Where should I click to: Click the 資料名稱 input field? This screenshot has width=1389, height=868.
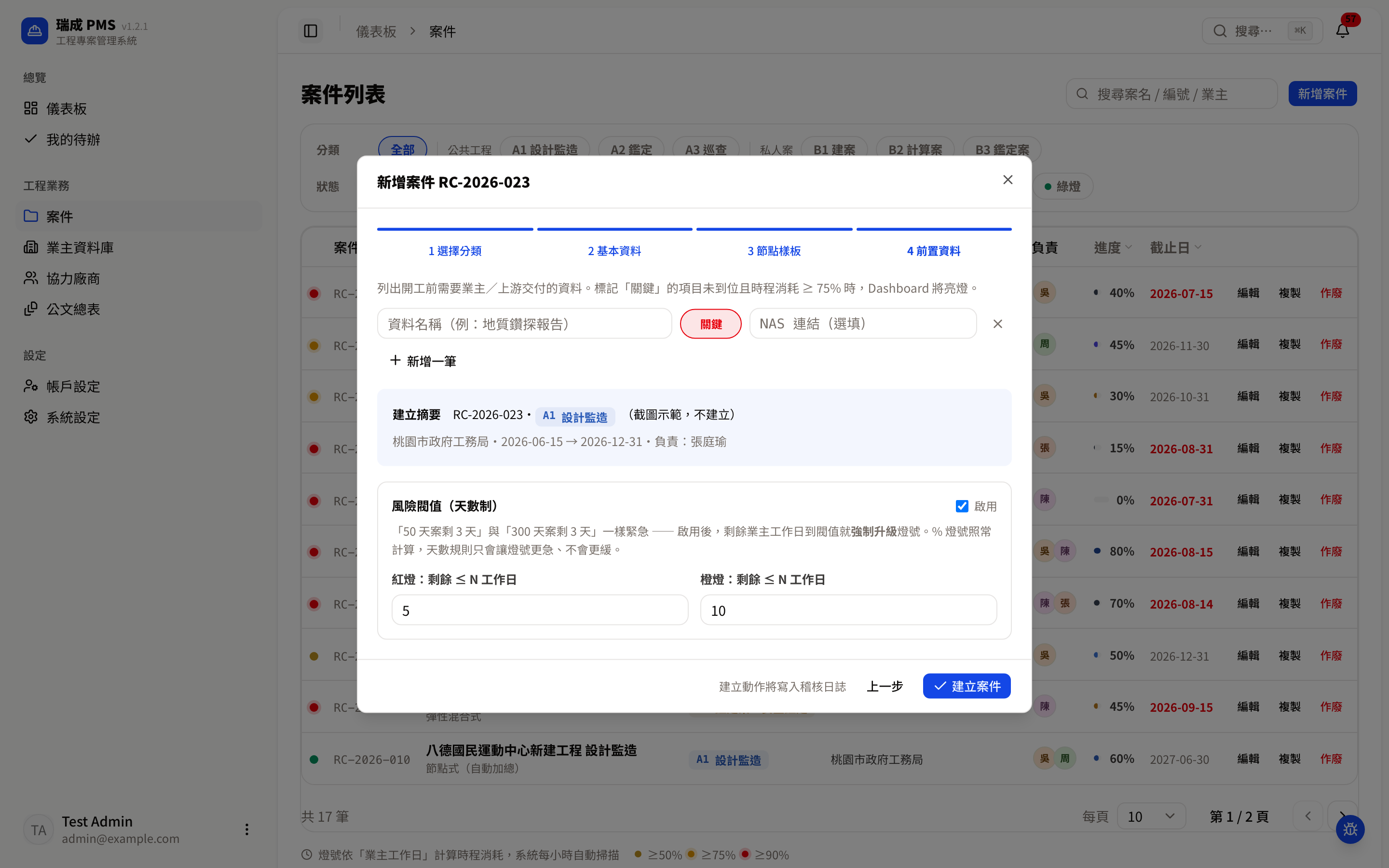tap(524, 324)
